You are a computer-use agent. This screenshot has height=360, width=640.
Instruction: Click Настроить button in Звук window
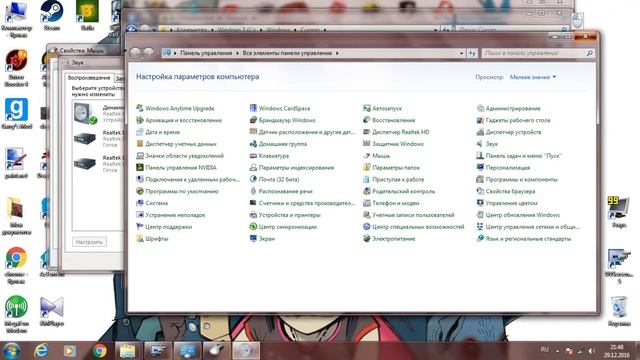pos(89,242)
